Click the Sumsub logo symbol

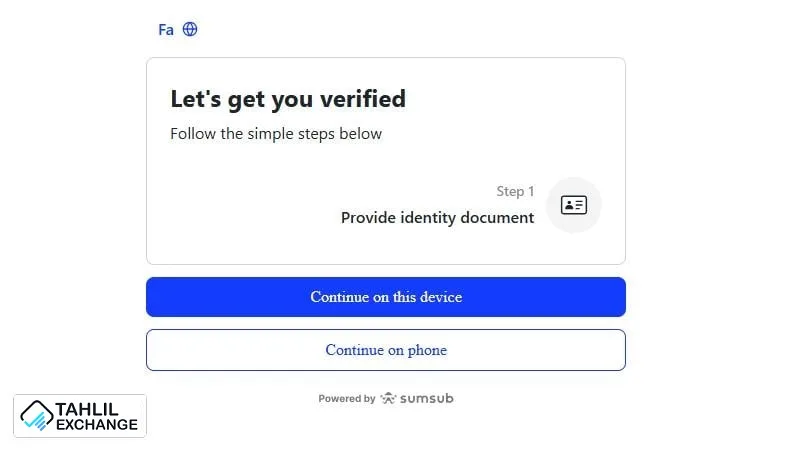(388, 398)
